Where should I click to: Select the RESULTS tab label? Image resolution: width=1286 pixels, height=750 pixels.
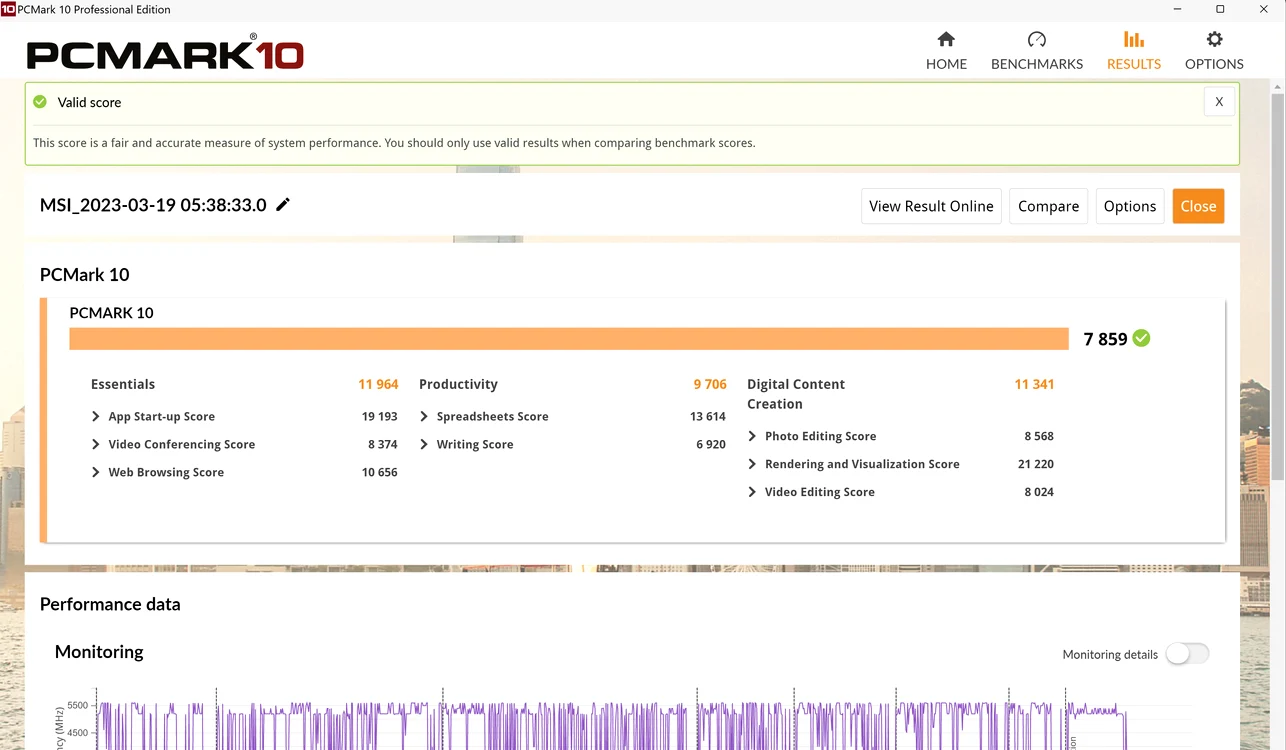[x=1134, y=64]
